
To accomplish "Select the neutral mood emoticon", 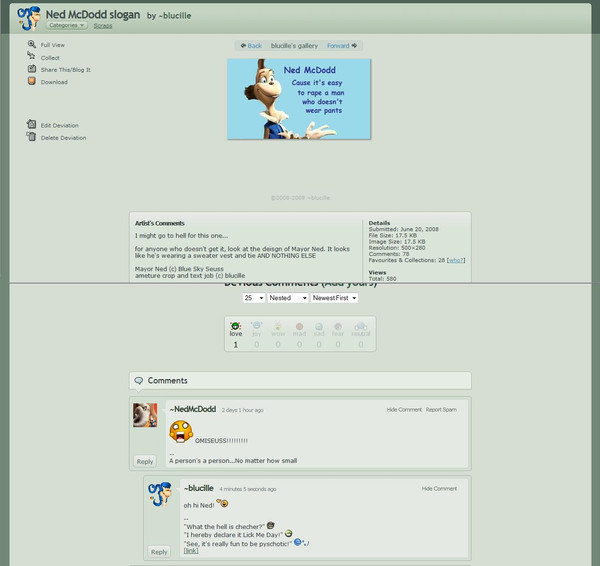I will (x=361, y=326).
